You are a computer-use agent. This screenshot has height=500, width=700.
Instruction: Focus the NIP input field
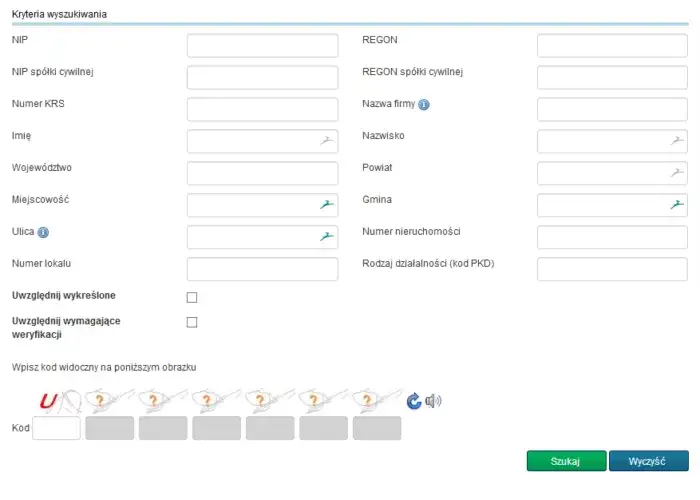point(262,45)
